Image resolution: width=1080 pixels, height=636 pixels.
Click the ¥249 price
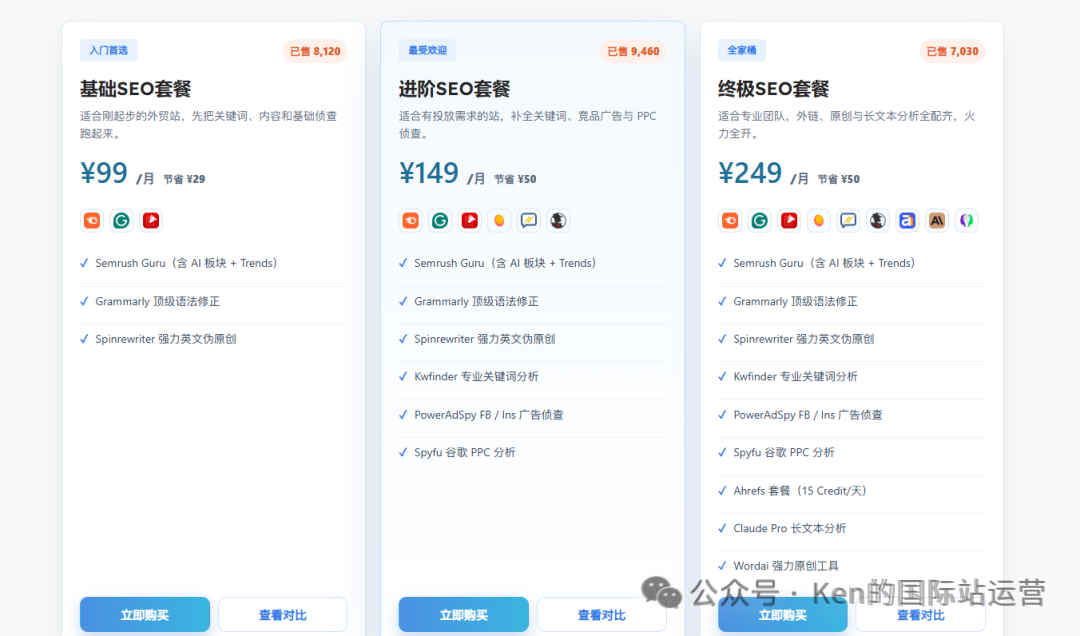[x=750, y=172]
